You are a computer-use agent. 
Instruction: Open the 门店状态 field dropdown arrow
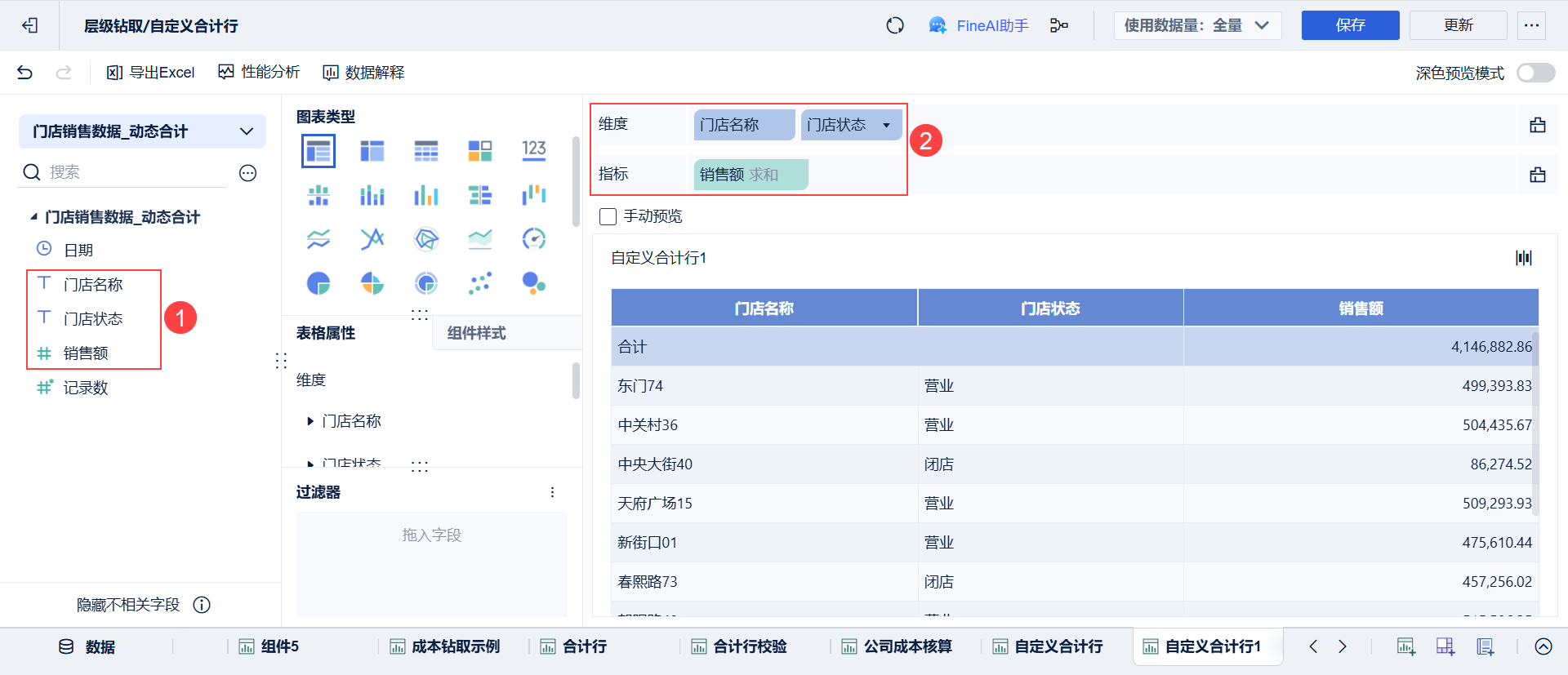coord(886,125)
